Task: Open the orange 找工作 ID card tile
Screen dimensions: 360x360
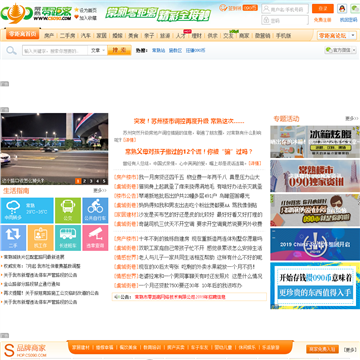Action: (41, 238)
